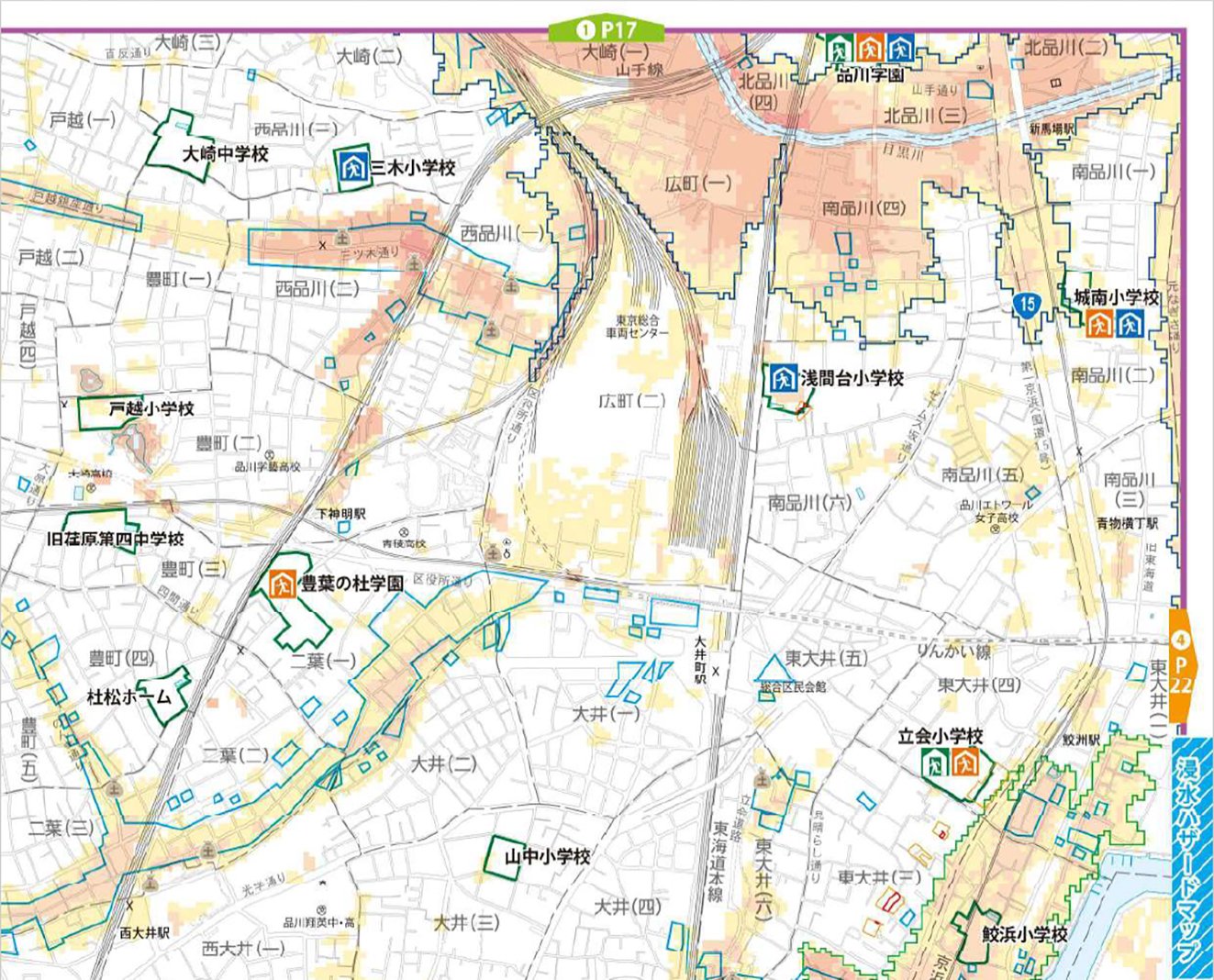The height and width of the screenshot is (980, 1214).
Task: Click the 新馬場駅 station label
Action: pos(1052,130)
